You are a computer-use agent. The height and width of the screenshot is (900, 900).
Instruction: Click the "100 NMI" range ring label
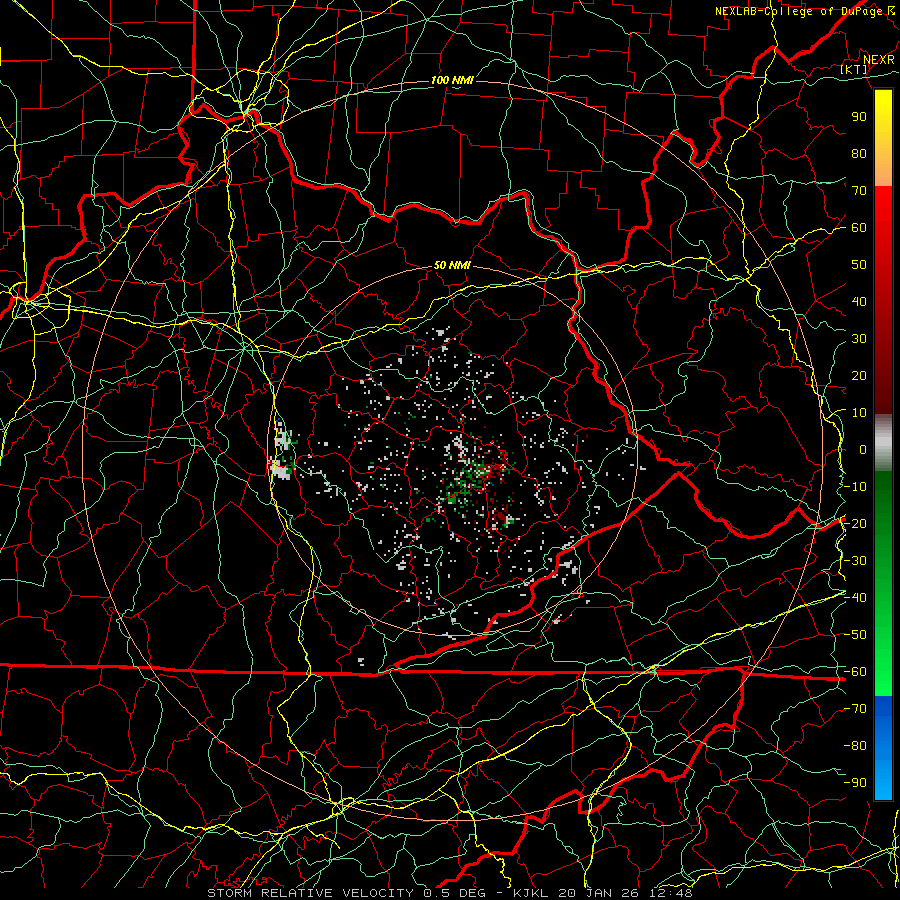[x=452, y=80]
